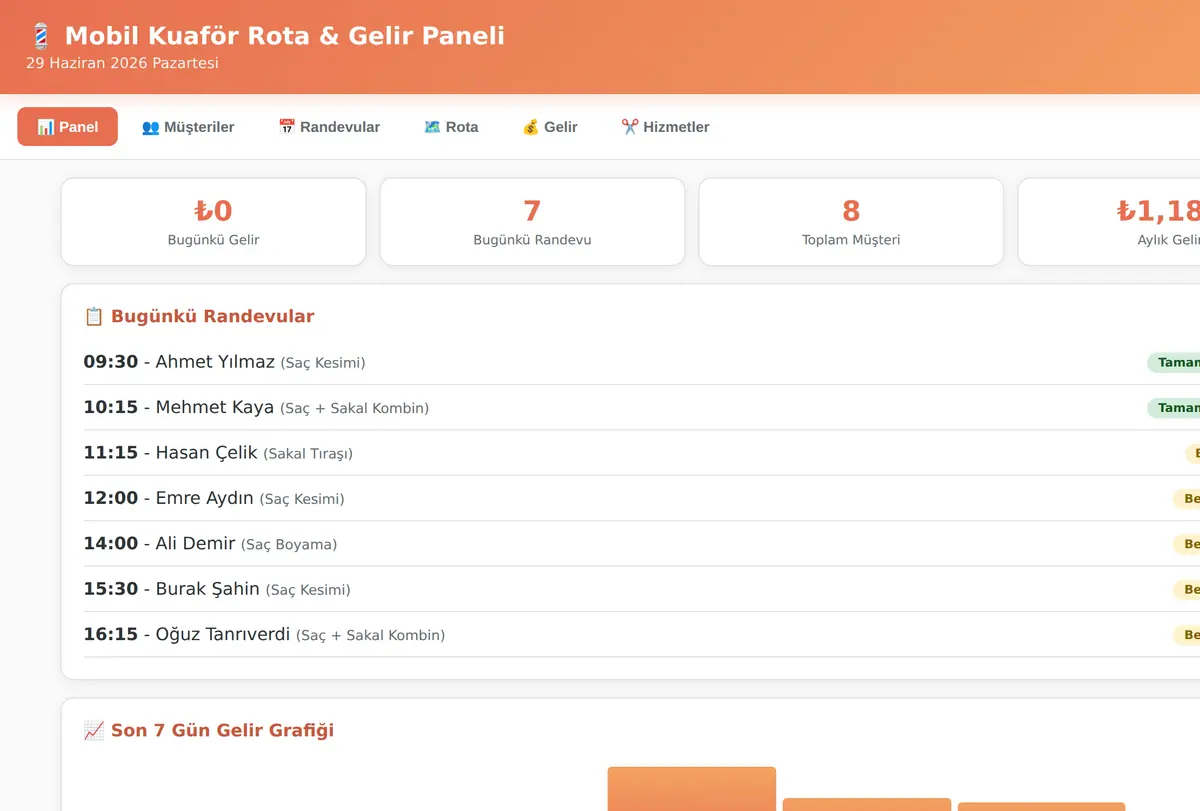Go to the Rota tab
The height and width of the screenshot is (811, 1200).
pos(451,127)
